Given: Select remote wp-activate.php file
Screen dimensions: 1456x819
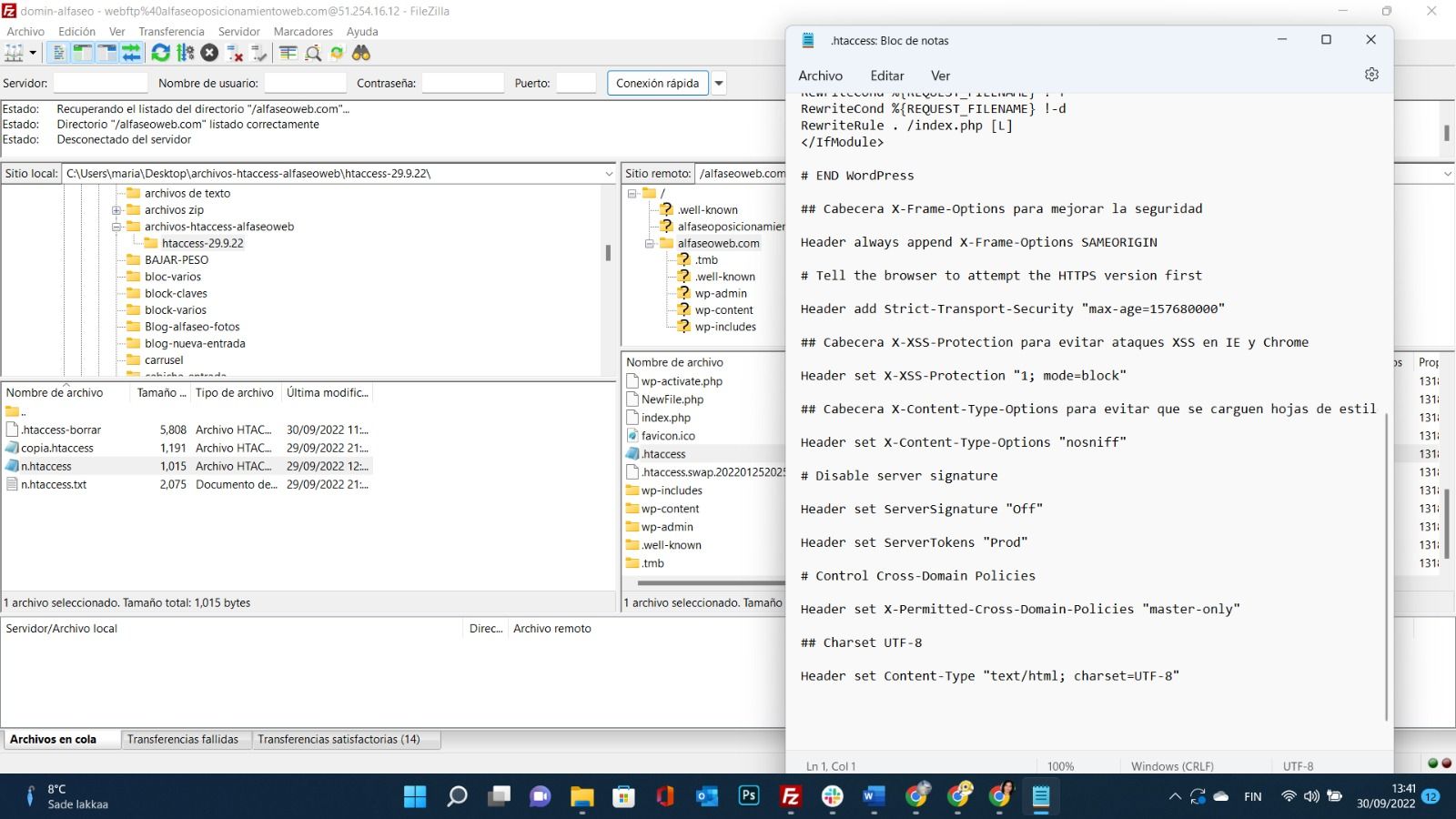Looking at the screenshot, I should coord(682,381).
